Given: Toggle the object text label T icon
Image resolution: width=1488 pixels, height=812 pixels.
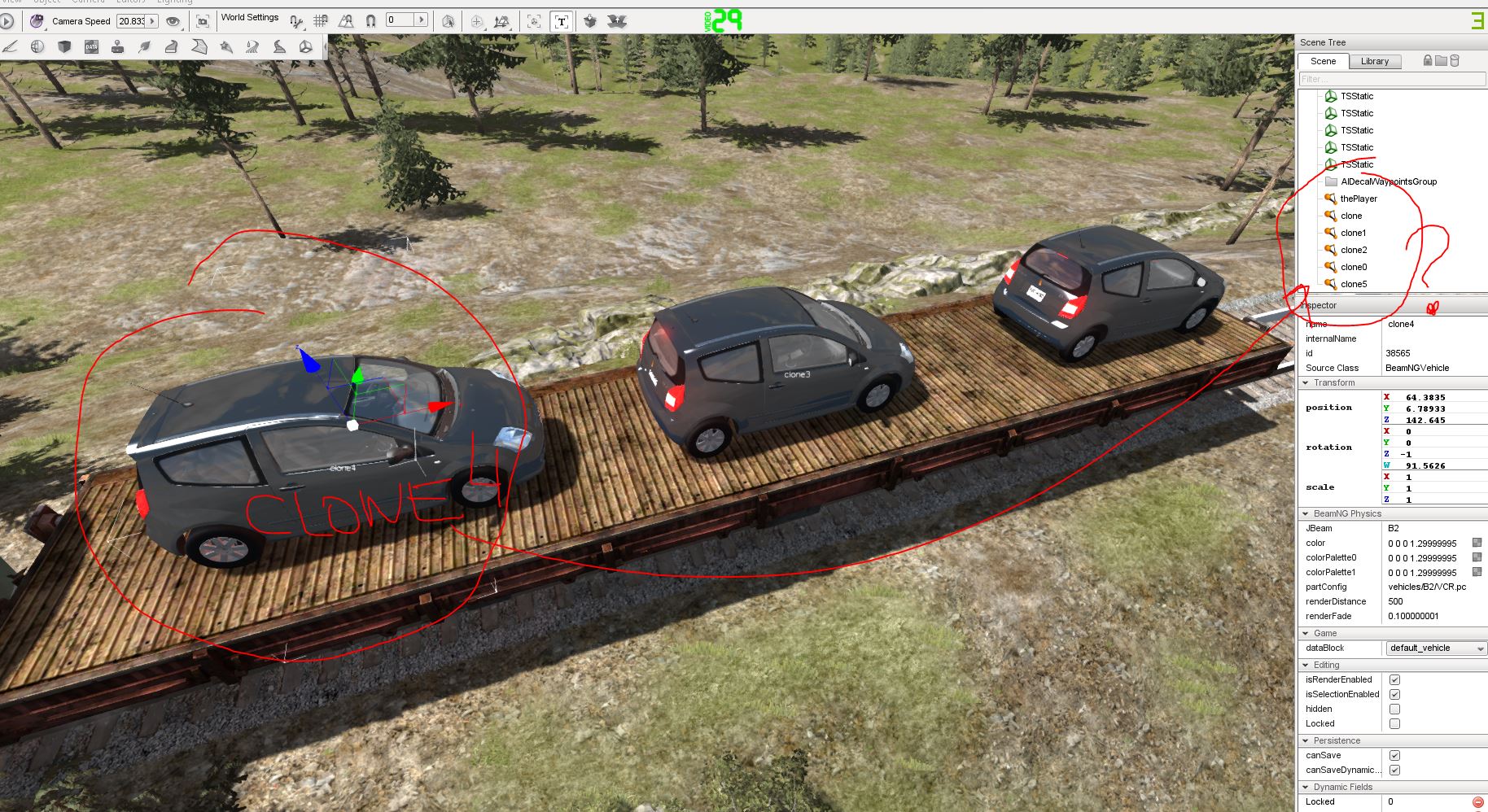Looking at the screenshot, I should coord(562,21).
